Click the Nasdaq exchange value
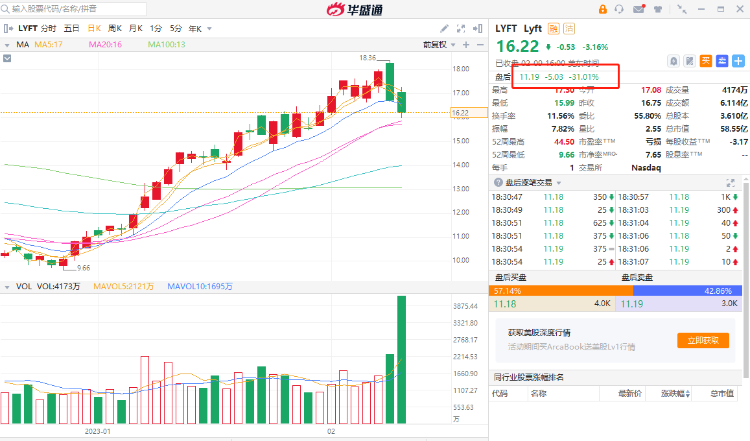Viewport: 750px width, 441px height. click(646, 168)
